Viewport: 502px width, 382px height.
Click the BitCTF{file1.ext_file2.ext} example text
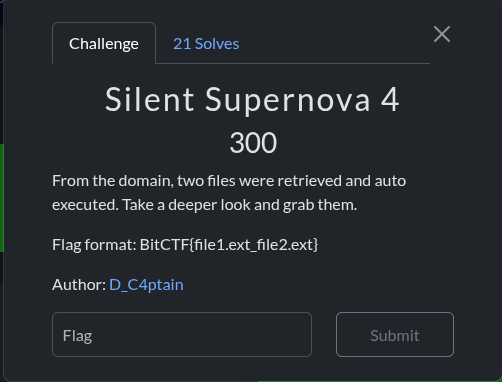click(x=229, y=245)
